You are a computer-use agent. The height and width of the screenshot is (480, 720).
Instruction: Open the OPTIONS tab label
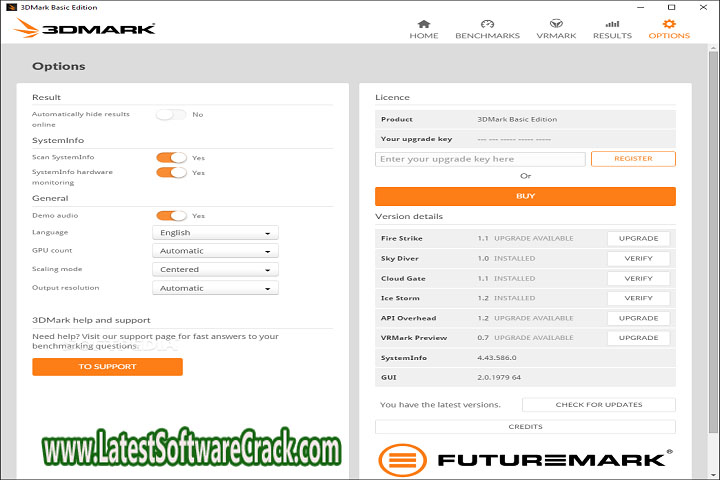tap(669, 36)
